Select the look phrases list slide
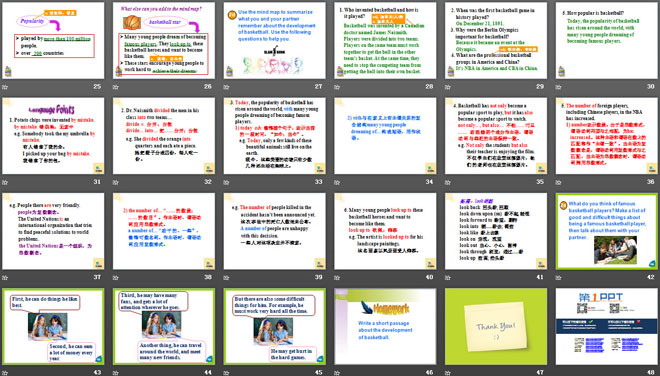Viewport: 660px width, 376px height. [x=496, y=231]
